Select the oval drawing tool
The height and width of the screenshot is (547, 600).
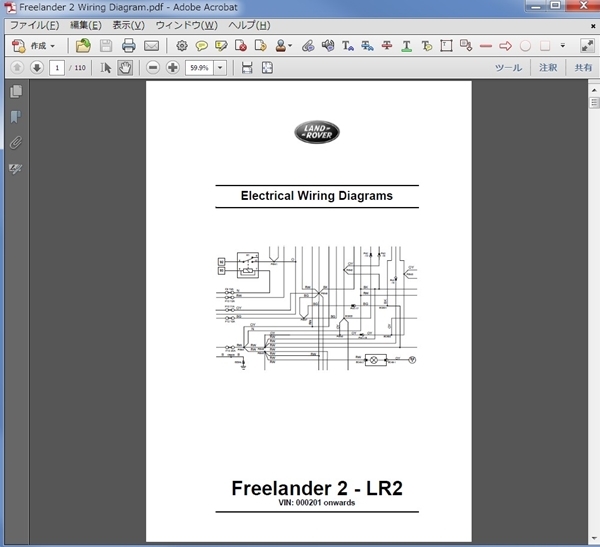tap(525, 46)
